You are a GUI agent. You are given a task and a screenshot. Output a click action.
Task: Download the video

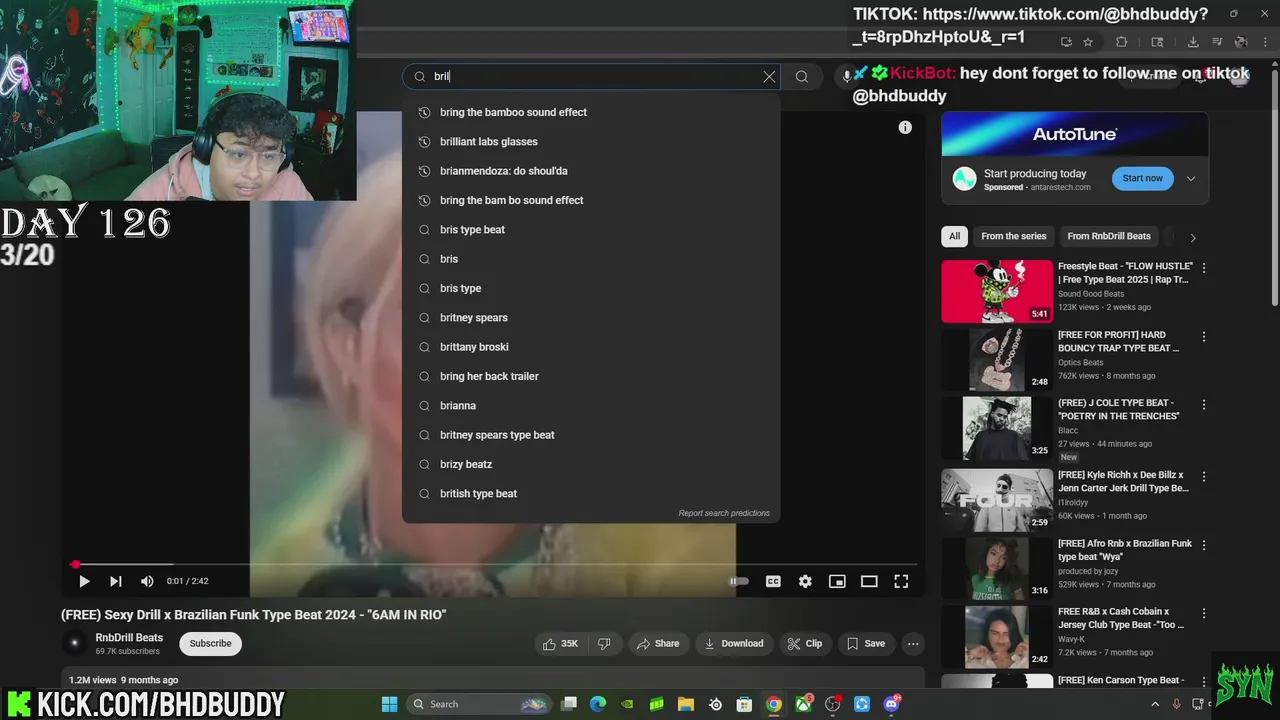(734, 644)
